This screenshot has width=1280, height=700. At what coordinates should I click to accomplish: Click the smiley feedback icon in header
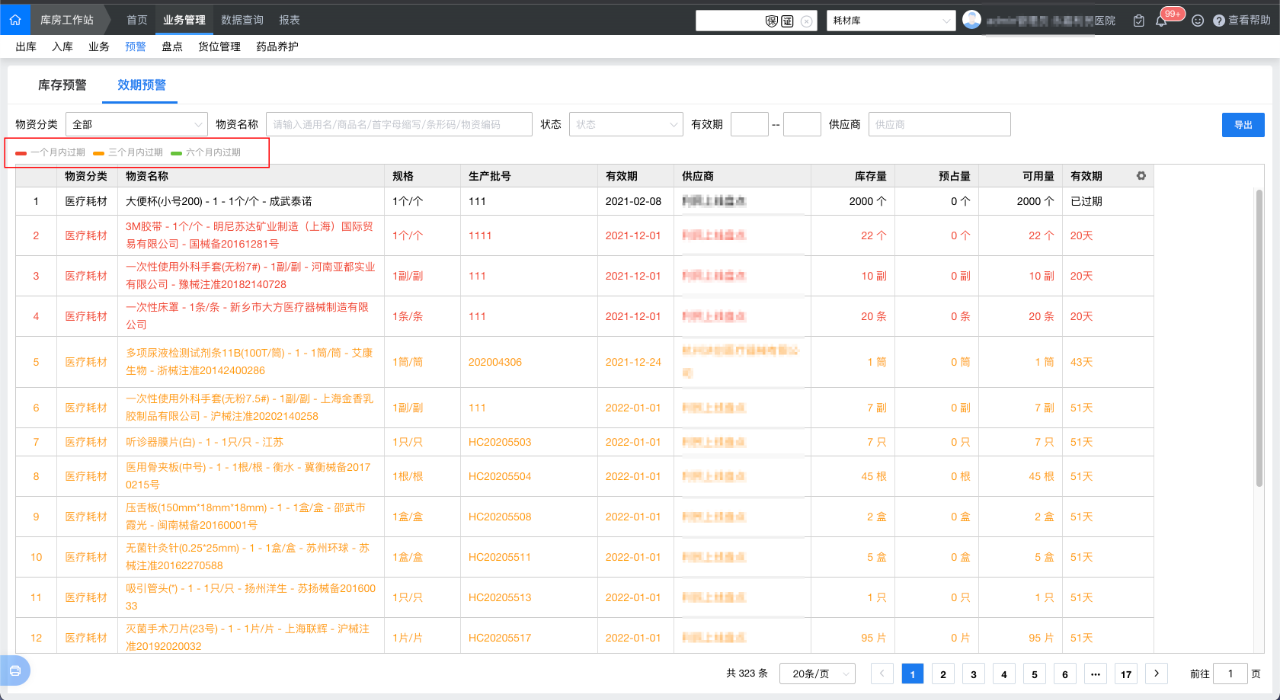tap(1197, 20)
